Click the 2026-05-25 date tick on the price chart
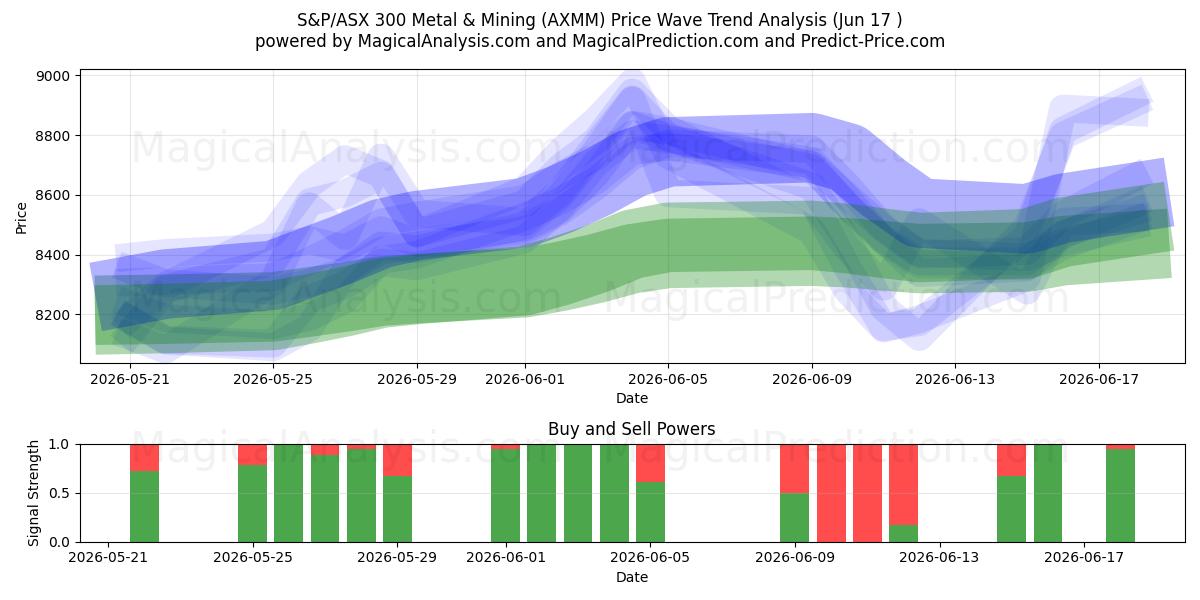The height and width of the screenshot is (600, 1200). tap(274, 379)
